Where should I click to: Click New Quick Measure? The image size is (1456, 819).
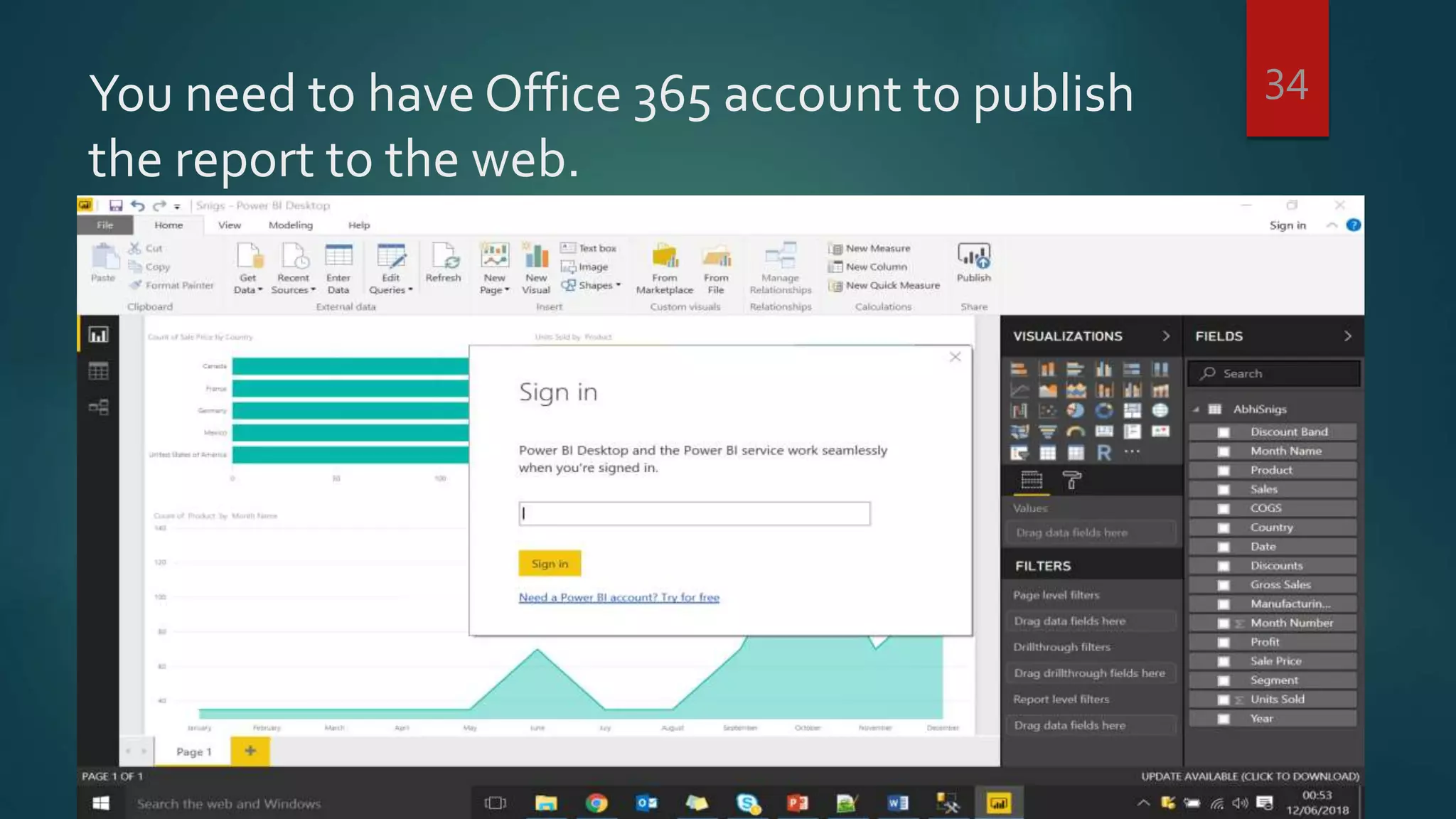pyautogui.click(x=884, y=285)
